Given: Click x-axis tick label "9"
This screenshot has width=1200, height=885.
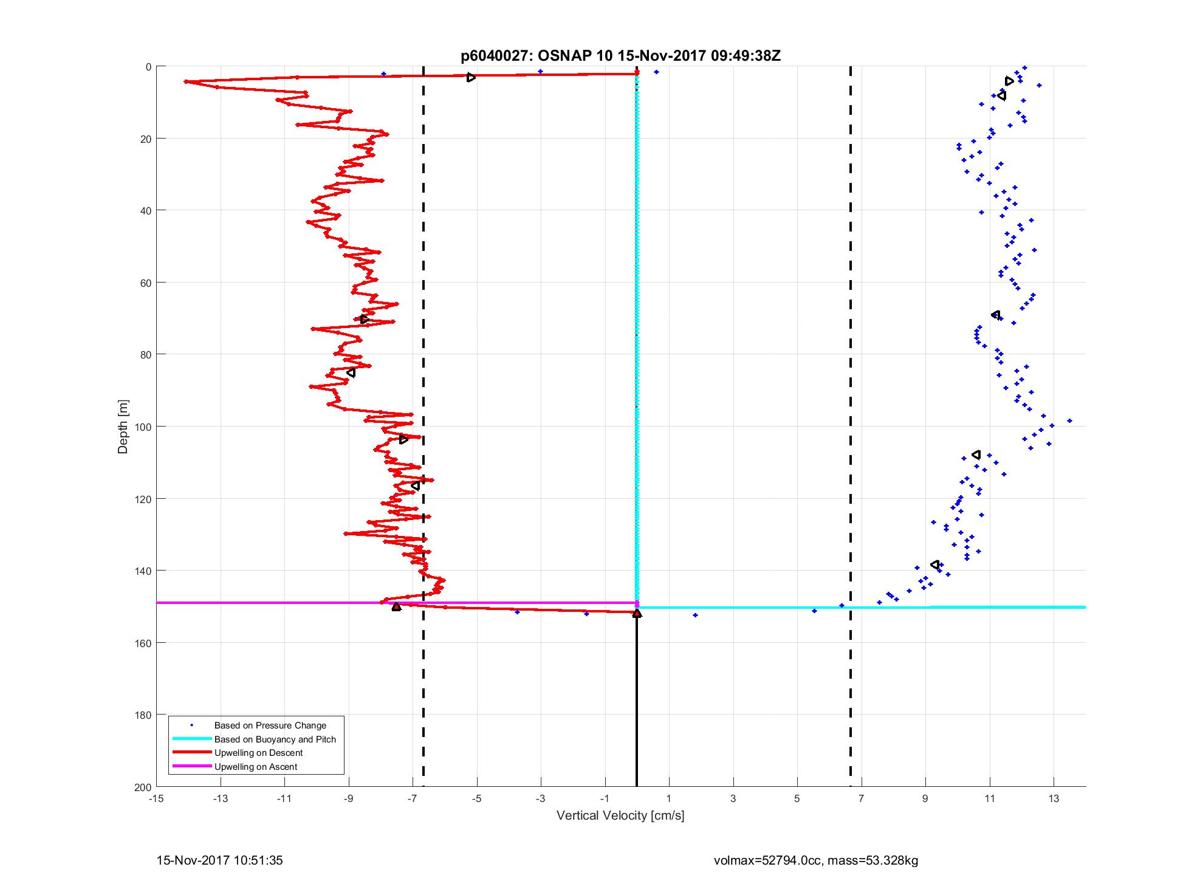Looking at the screenshot, I should click(925, 799).
